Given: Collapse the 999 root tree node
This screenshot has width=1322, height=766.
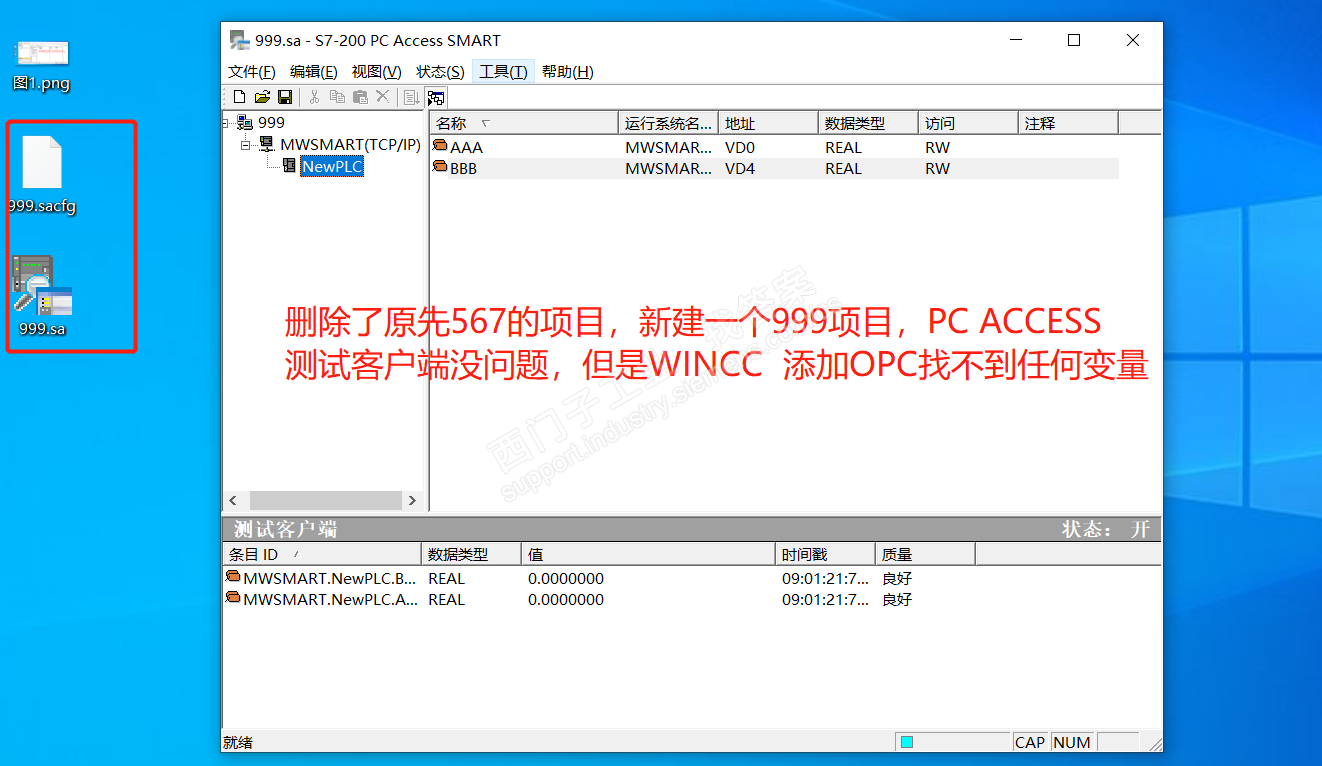Looking at the screenshot, I should pos(227,123).
